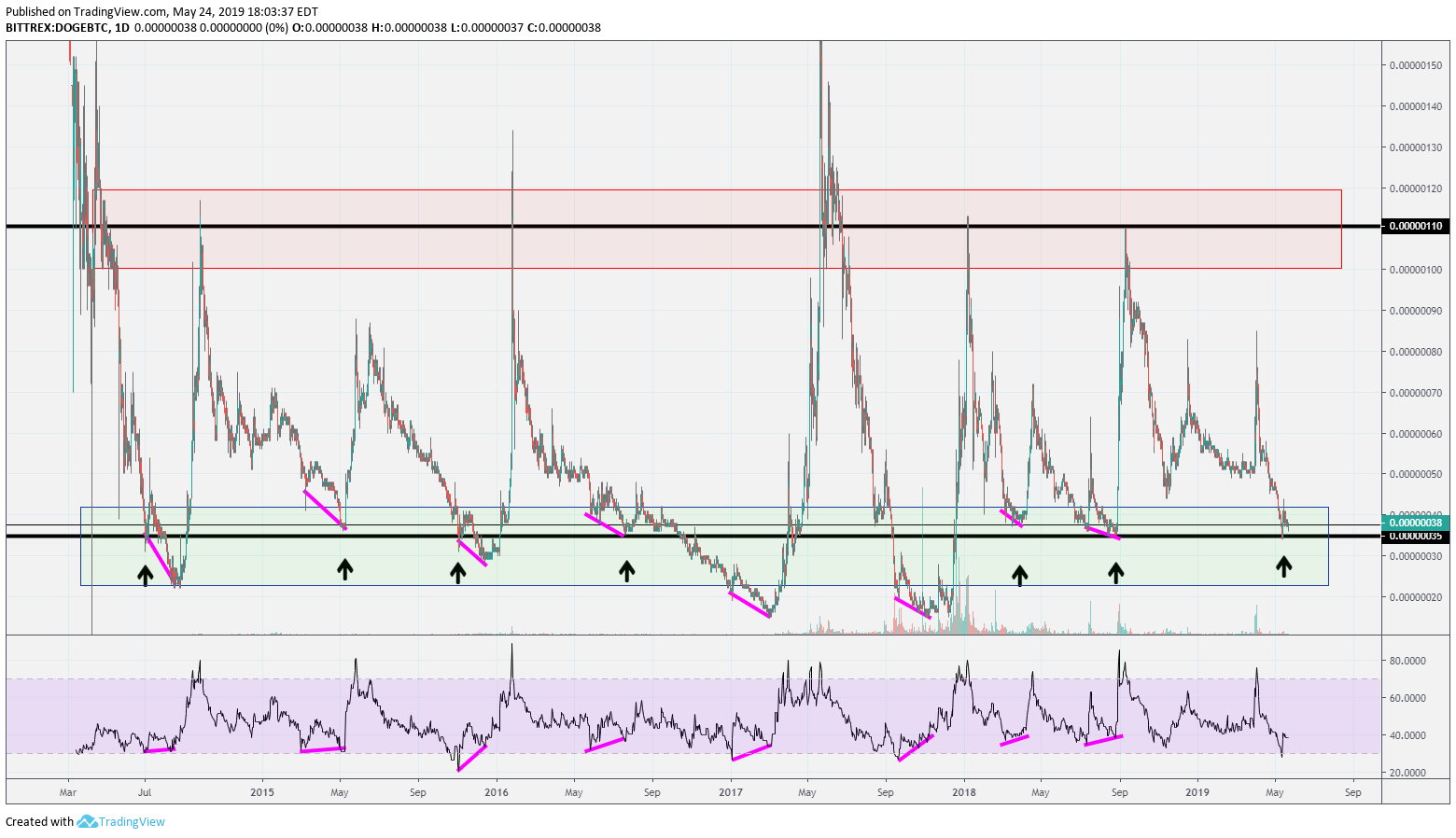This screenshot has width=1456, height=838.
Task: Click the 0.00000090 price axis label
Action: 1416,311
